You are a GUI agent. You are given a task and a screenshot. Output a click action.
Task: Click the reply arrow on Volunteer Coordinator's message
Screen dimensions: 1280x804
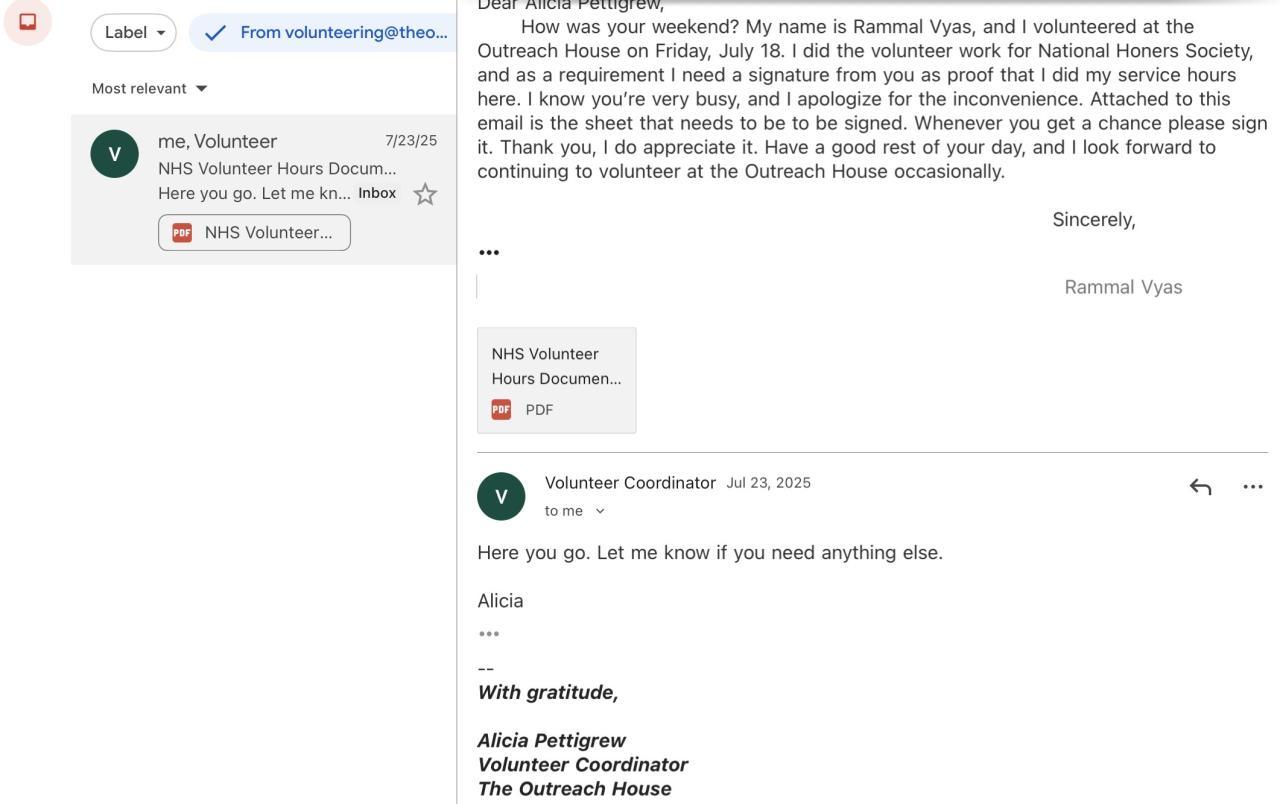pyautogui.click(x=1200, y=487)
